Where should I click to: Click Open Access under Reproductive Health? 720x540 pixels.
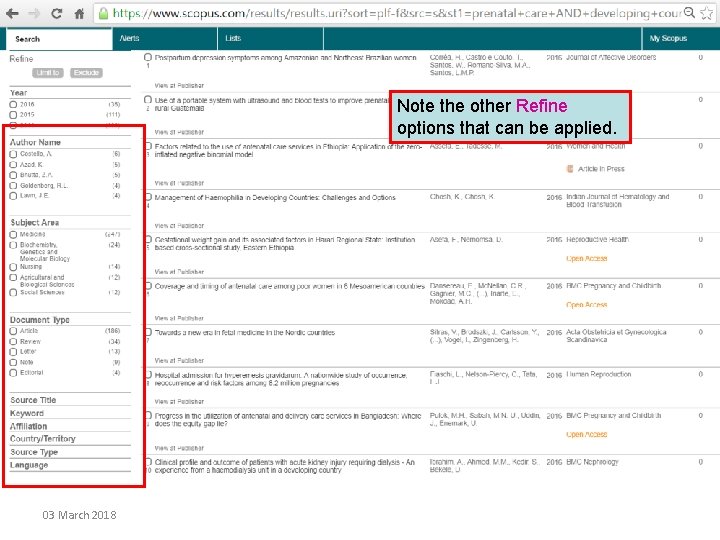(587, 259)
